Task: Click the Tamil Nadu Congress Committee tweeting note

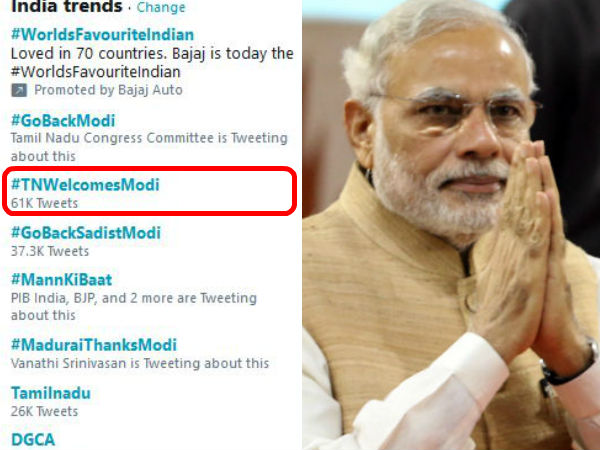Action: [x=149, y=147]
